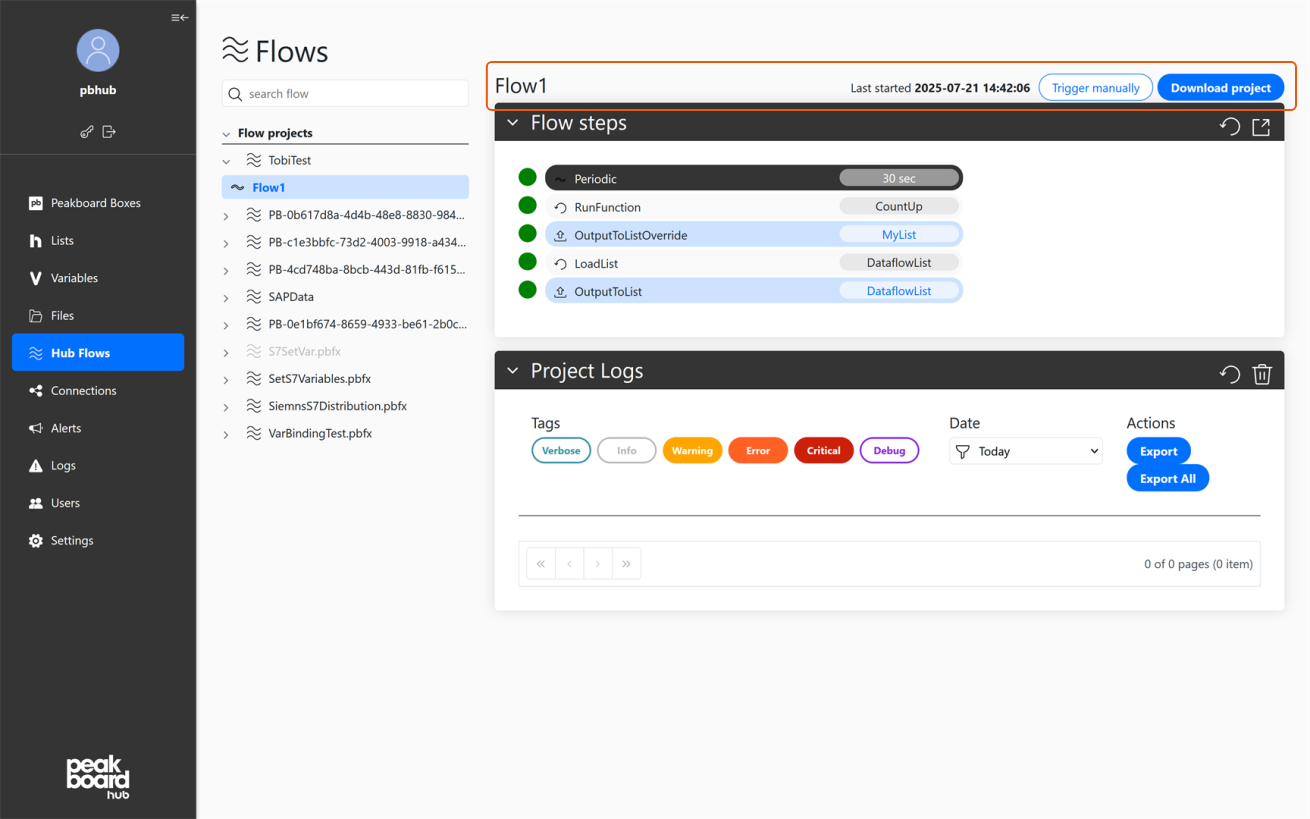Click the 30 sec Periodic progress pill
1310x819 pixels.
[898, 177]
